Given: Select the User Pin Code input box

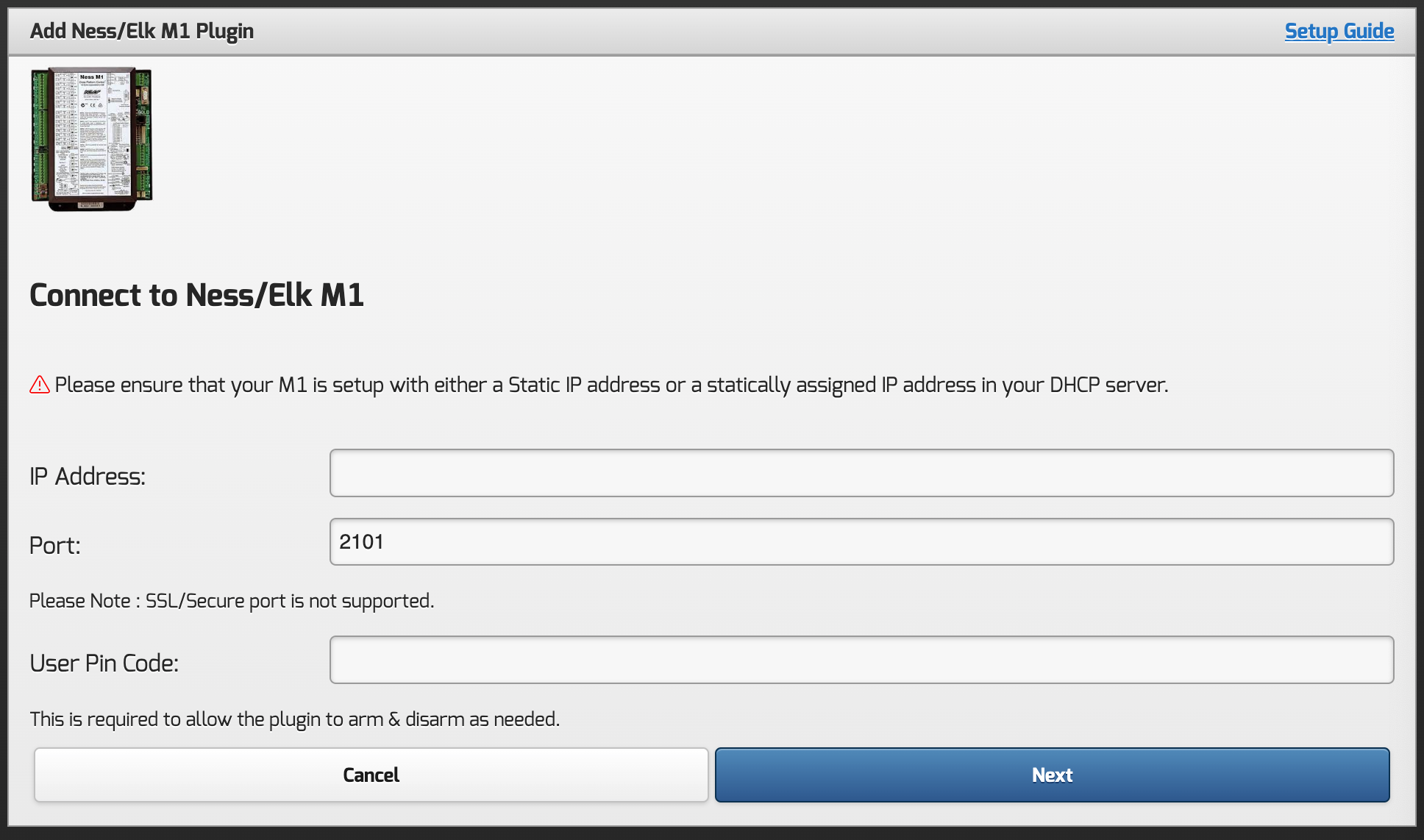Looking at the screenshot, I should [x=861, y=660].
